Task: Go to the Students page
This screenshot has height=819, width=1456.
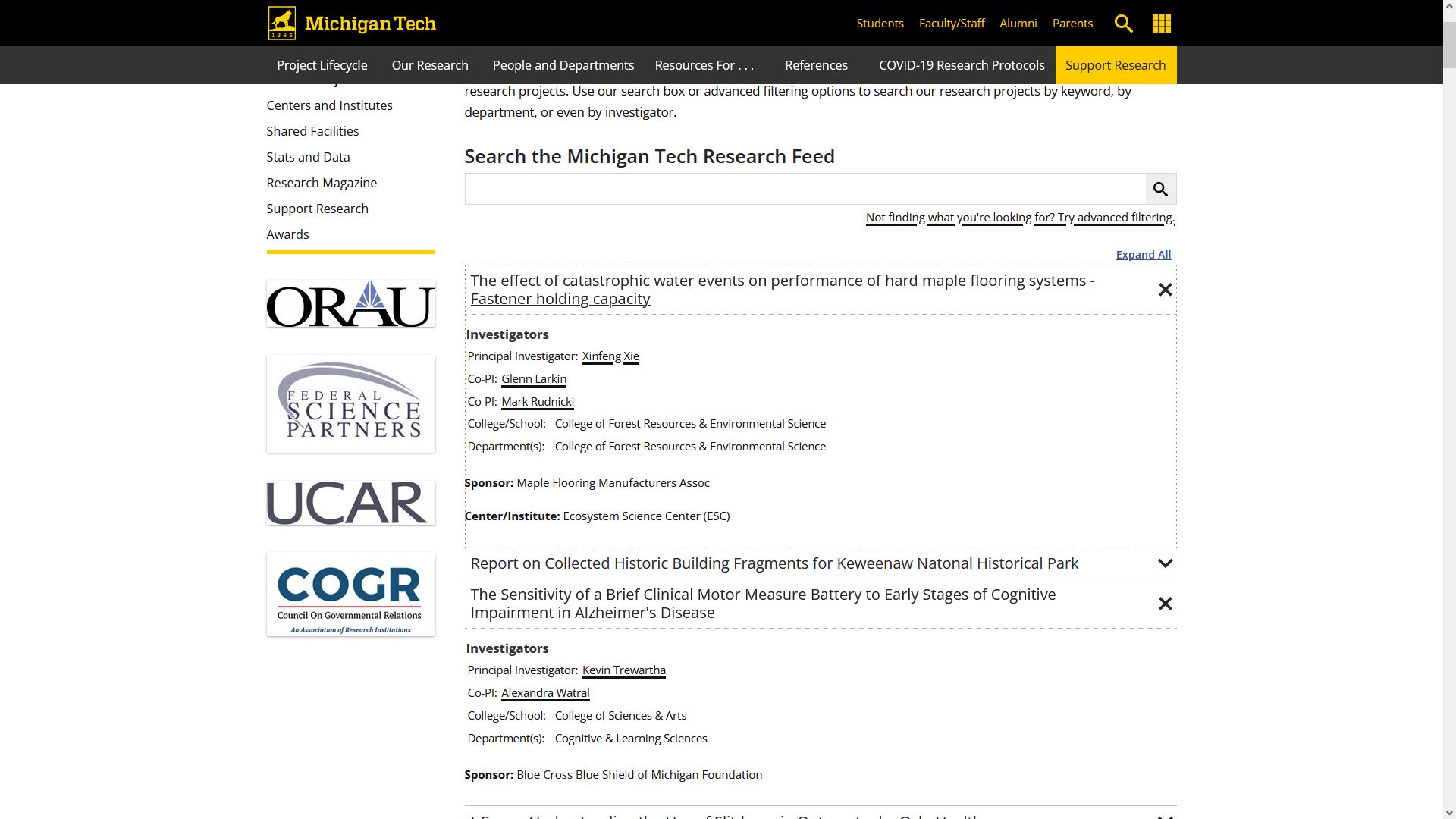Action: tap(880, 24)
